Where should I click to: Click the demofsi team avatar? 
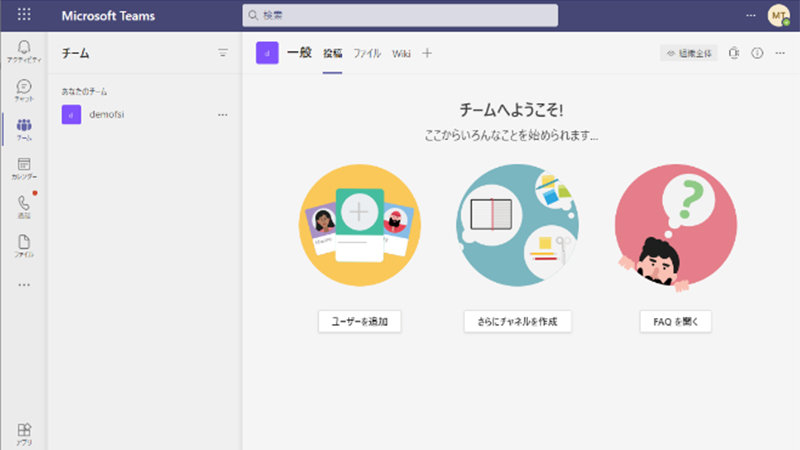click(71, 115)
